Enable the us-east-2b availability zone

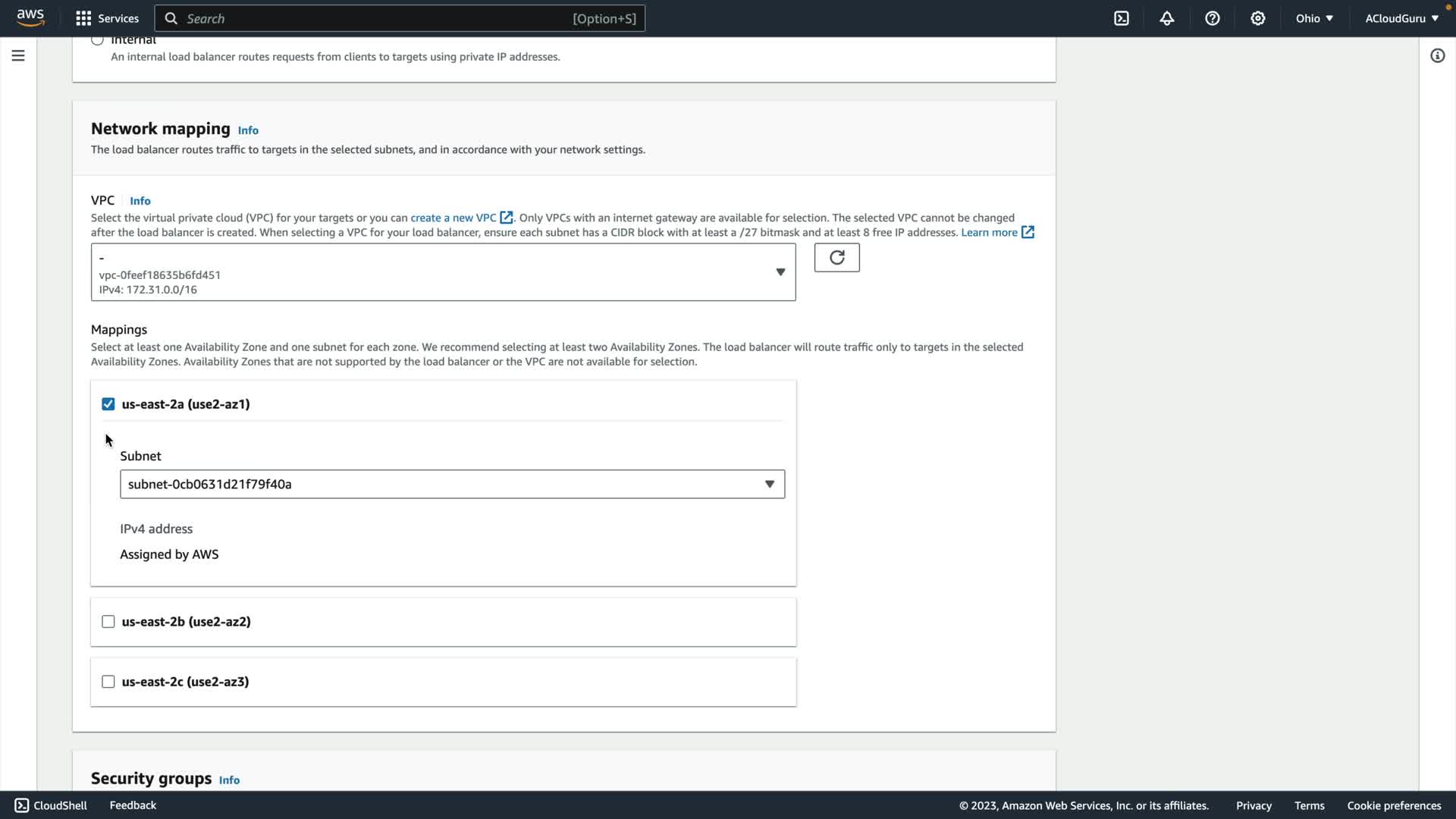(x=108, y=622)
